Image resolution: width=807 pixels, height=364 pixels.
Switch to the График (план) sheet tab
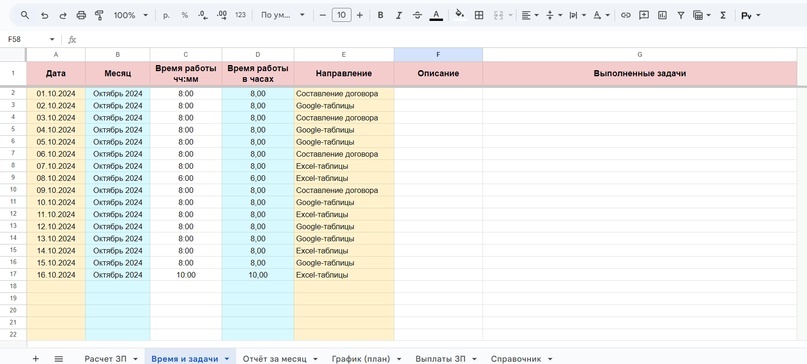(361, 358)
